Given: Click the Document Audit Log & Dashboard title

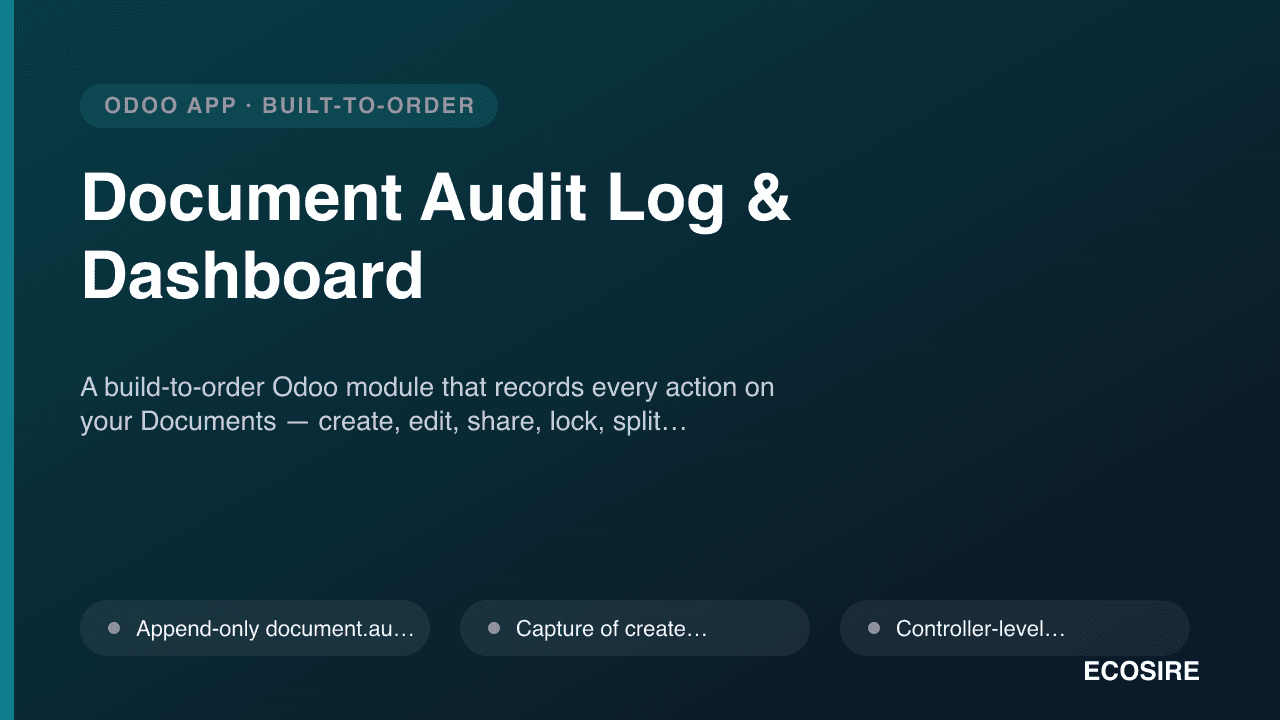Looking at the screenshot, I should (436, 237).
